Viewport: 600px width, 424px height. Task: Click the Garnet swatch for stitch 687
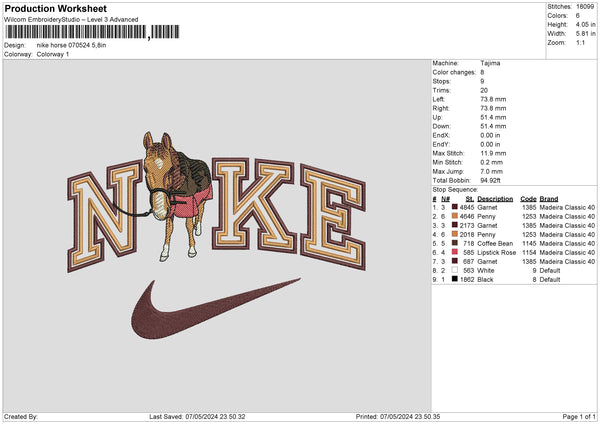(x=455, y=261)
